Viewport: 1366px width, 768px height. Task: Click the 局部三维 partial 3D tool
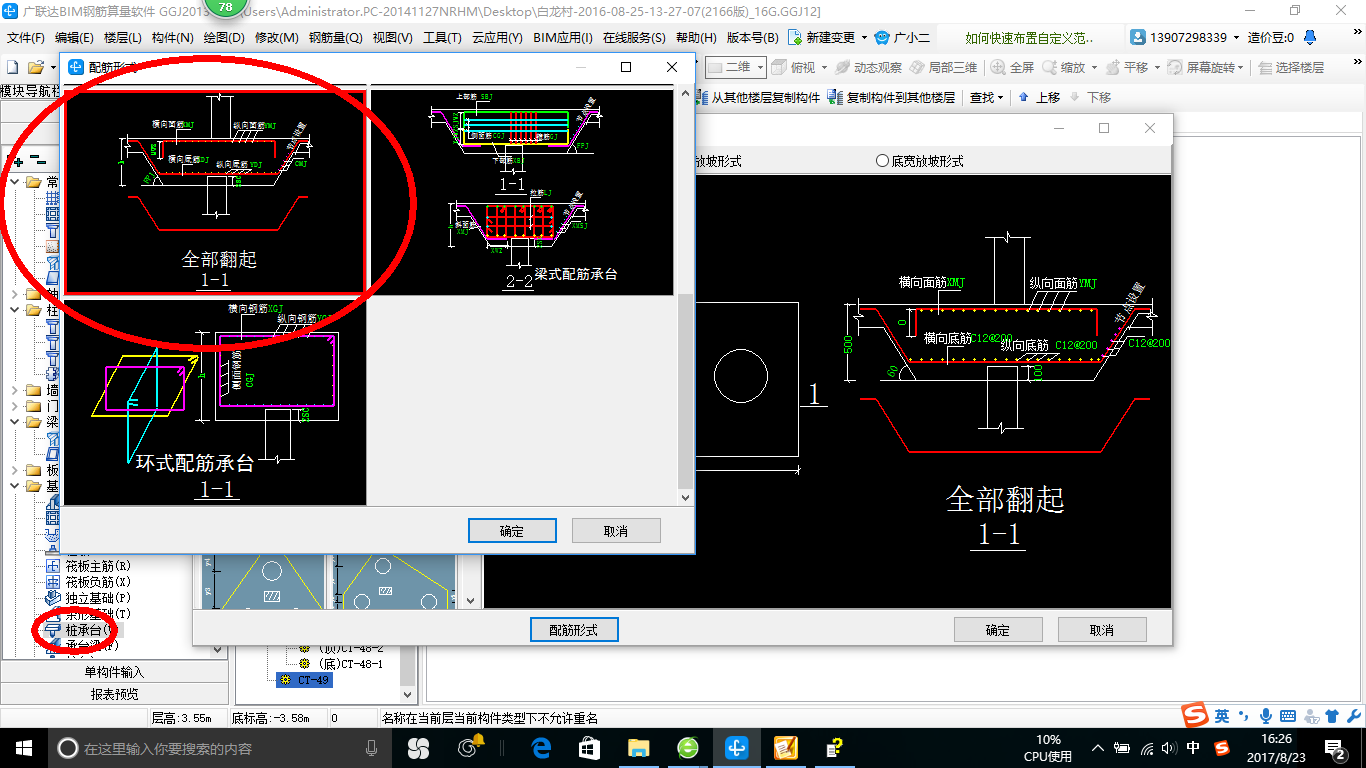tap(943, 67)
